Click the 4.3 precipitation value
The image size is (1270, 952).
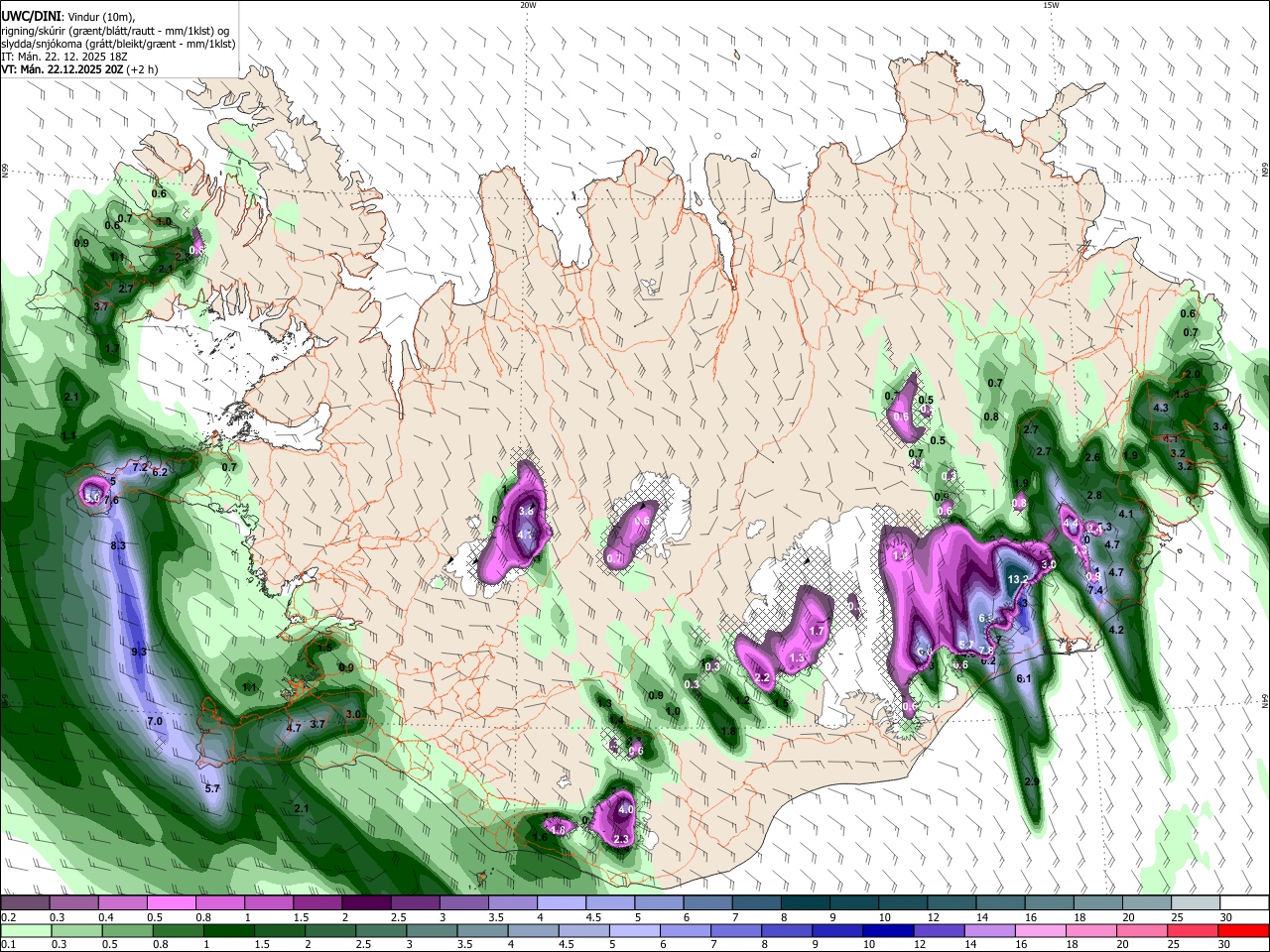coord(1161,408)
